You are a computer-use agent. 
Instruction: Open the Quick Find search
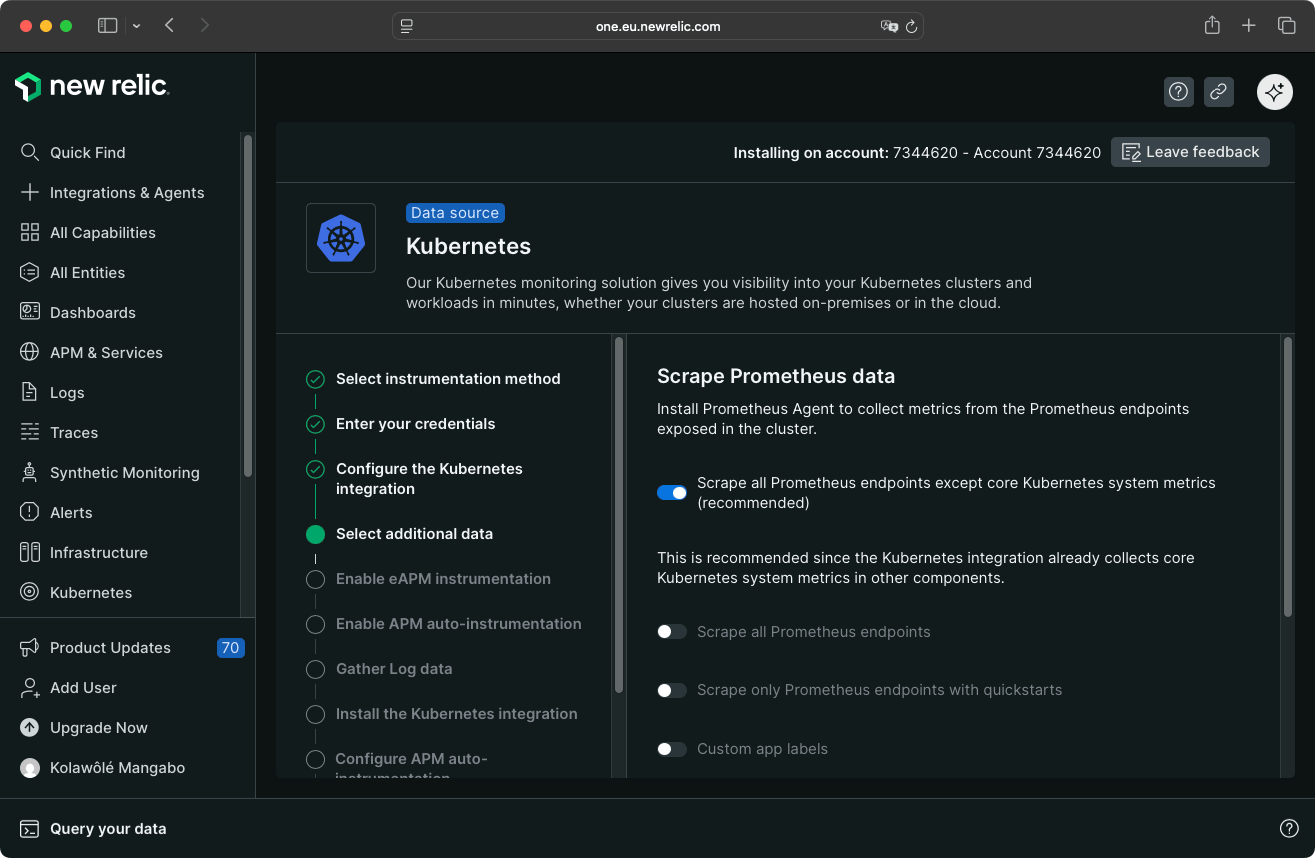(88, 152)
